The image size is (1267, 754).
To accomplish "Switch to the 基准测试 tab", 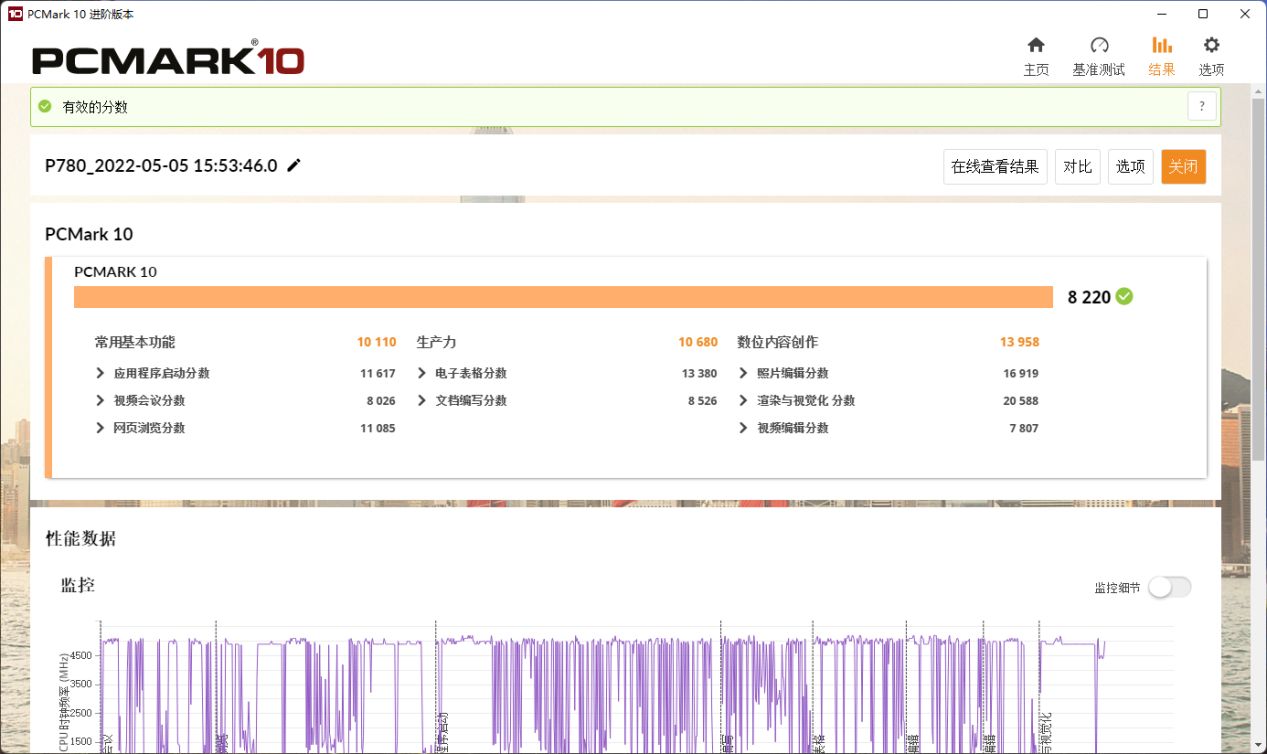I will click(1099, 45).
